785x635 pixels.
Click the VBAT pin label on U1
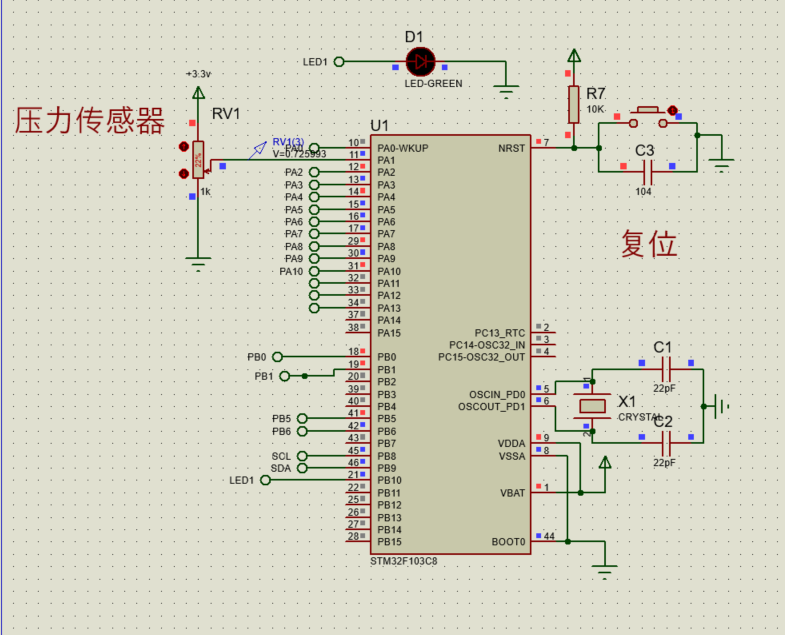[x=512, y=493]
